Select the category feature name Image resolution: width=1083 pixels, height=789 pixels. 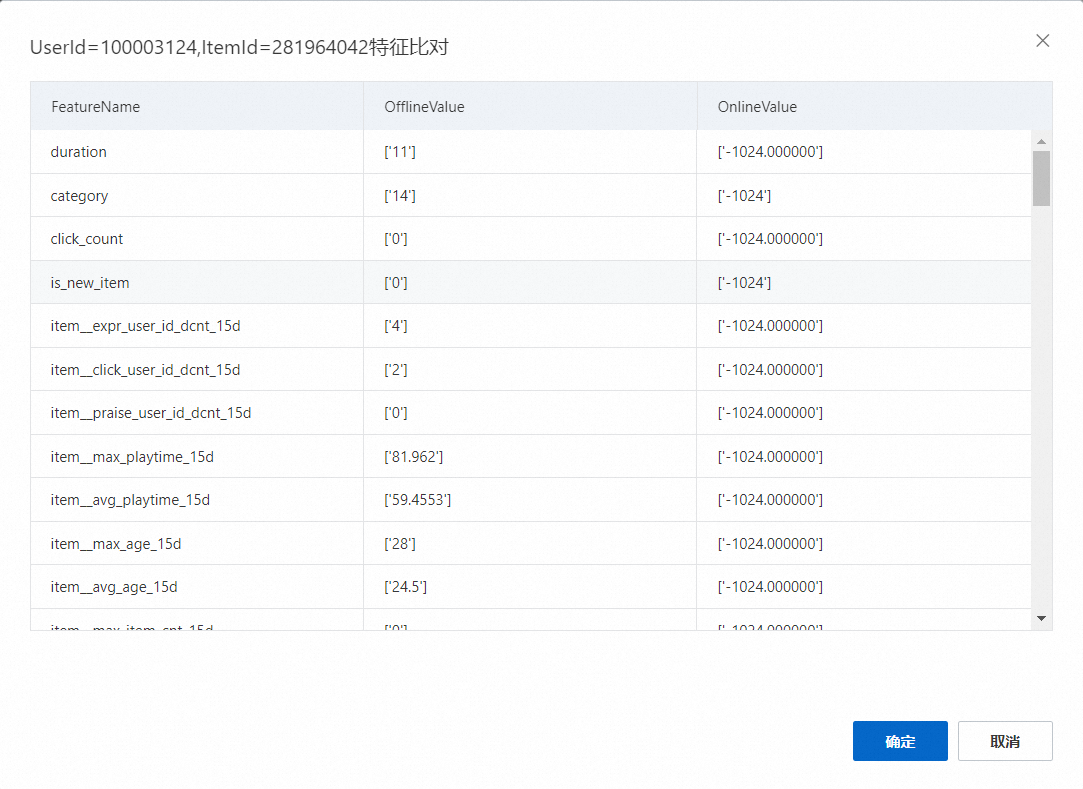[79, 196]
